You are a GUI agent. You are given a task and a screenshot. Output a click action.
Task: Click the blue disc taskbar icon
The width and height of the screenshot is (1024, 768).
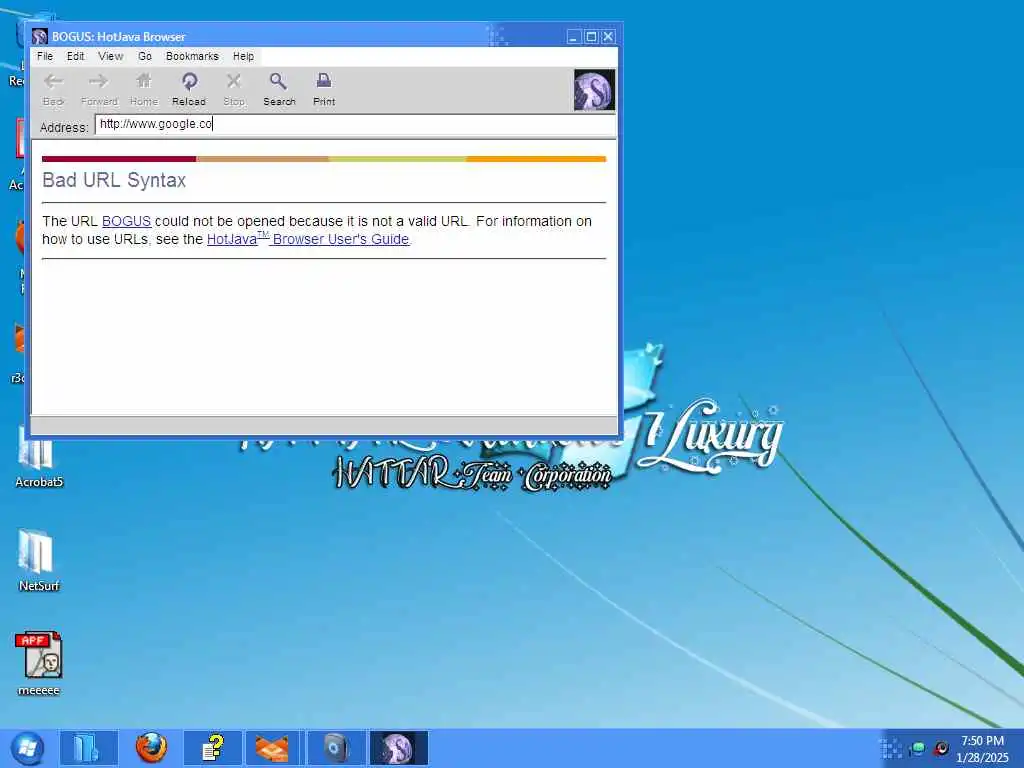(335, 748)
